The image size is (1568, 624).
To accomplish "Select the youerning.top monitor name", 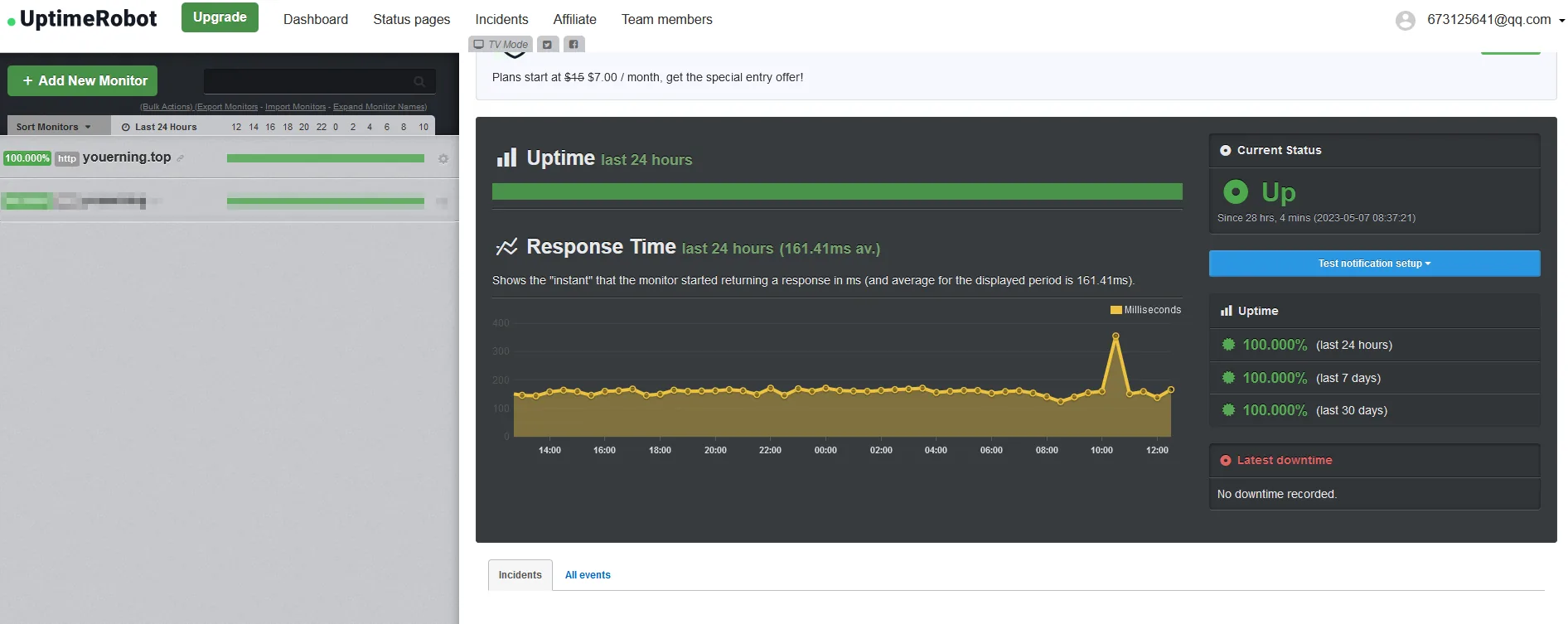I will click(x=127, y=157).
